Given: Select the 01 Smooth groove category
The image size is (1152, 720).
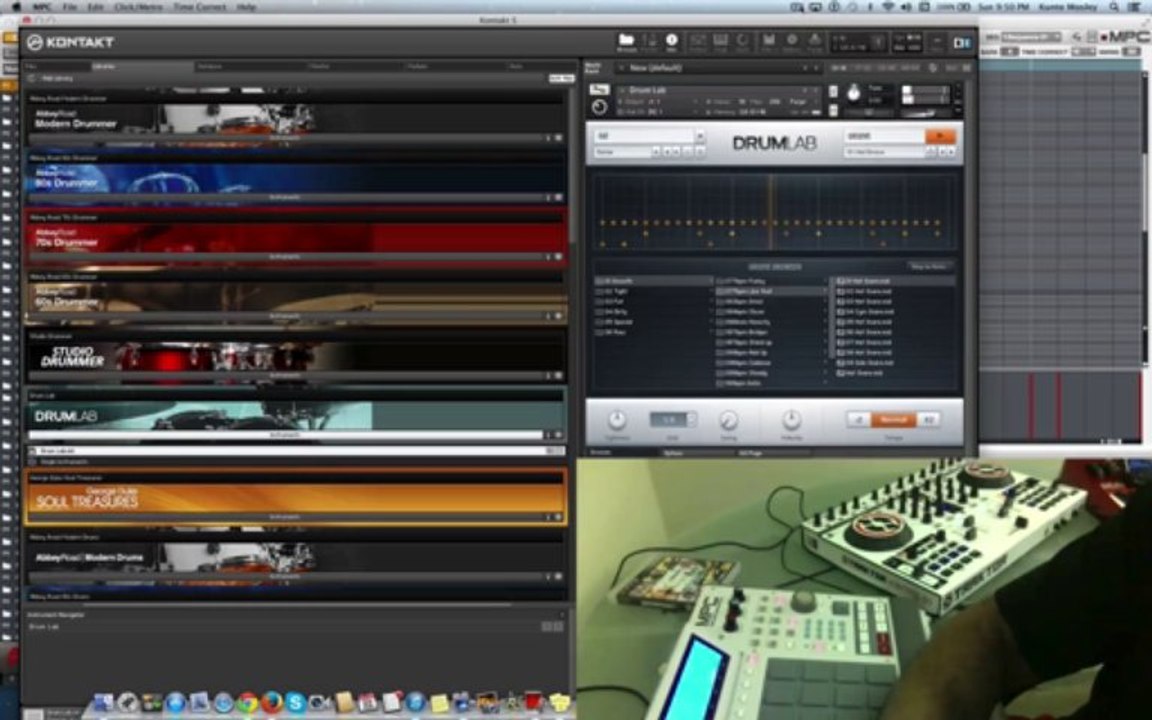Looking at the screenshot, I should (652, 281).
